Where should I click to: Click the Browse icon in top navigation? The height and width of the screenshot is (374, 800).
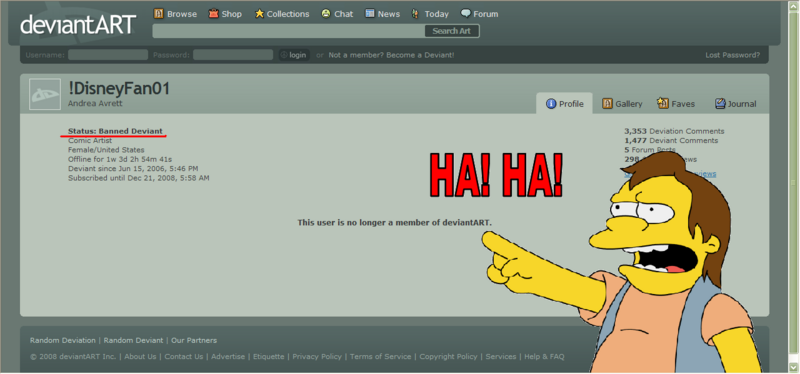click(159, 14)
